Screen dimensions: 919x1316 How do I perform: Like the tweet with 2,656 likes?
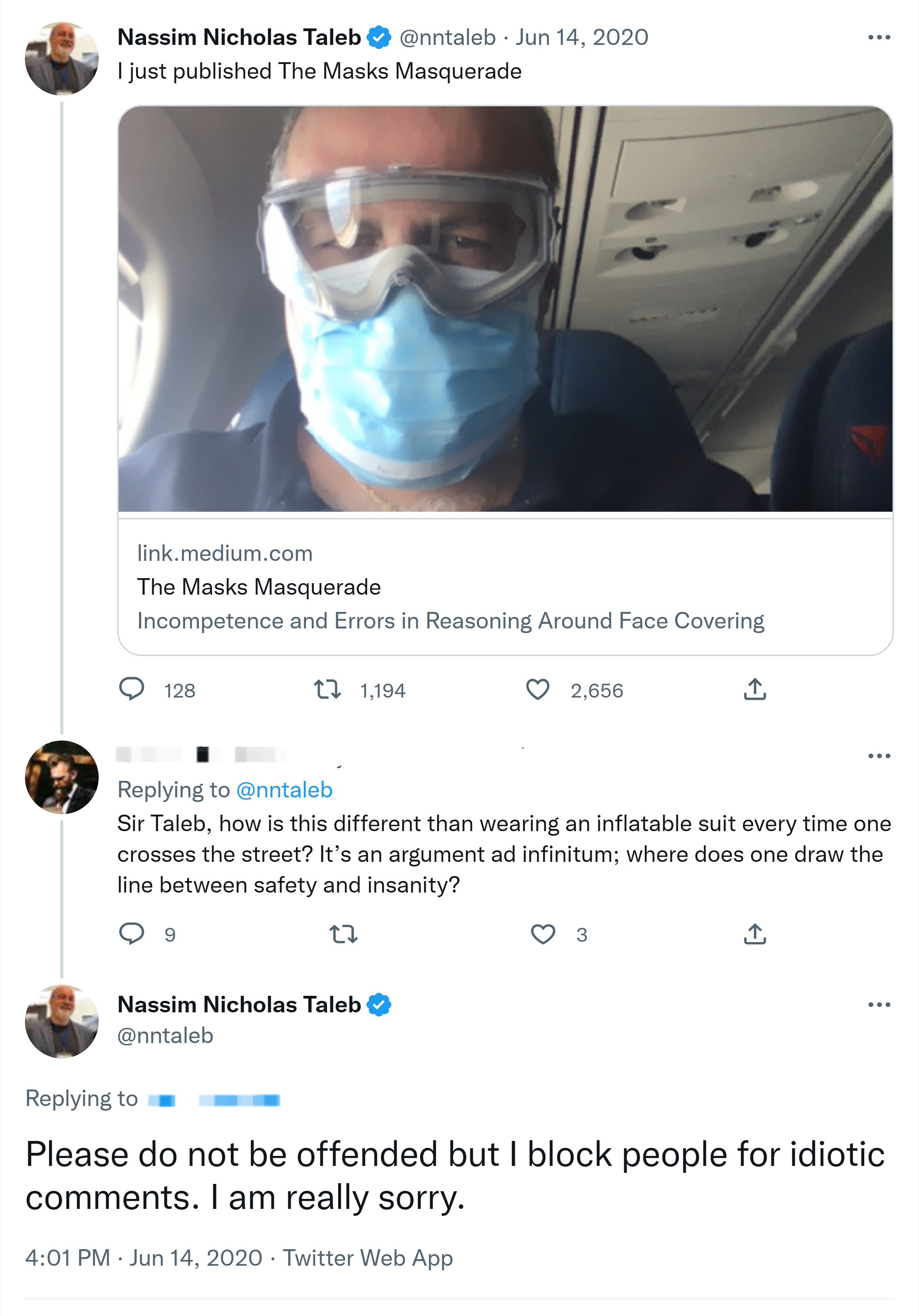(538, 689)
